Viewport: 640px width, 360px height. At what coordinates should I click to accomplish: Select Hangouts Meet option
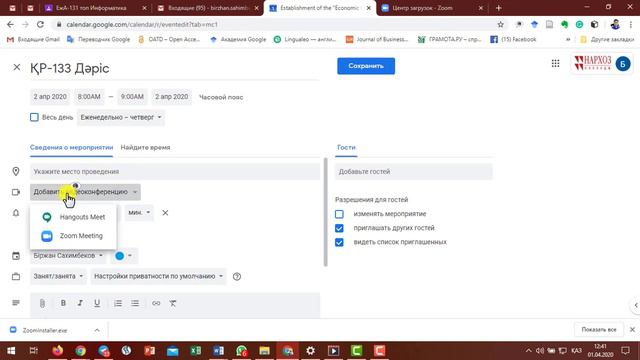point(73,217)
